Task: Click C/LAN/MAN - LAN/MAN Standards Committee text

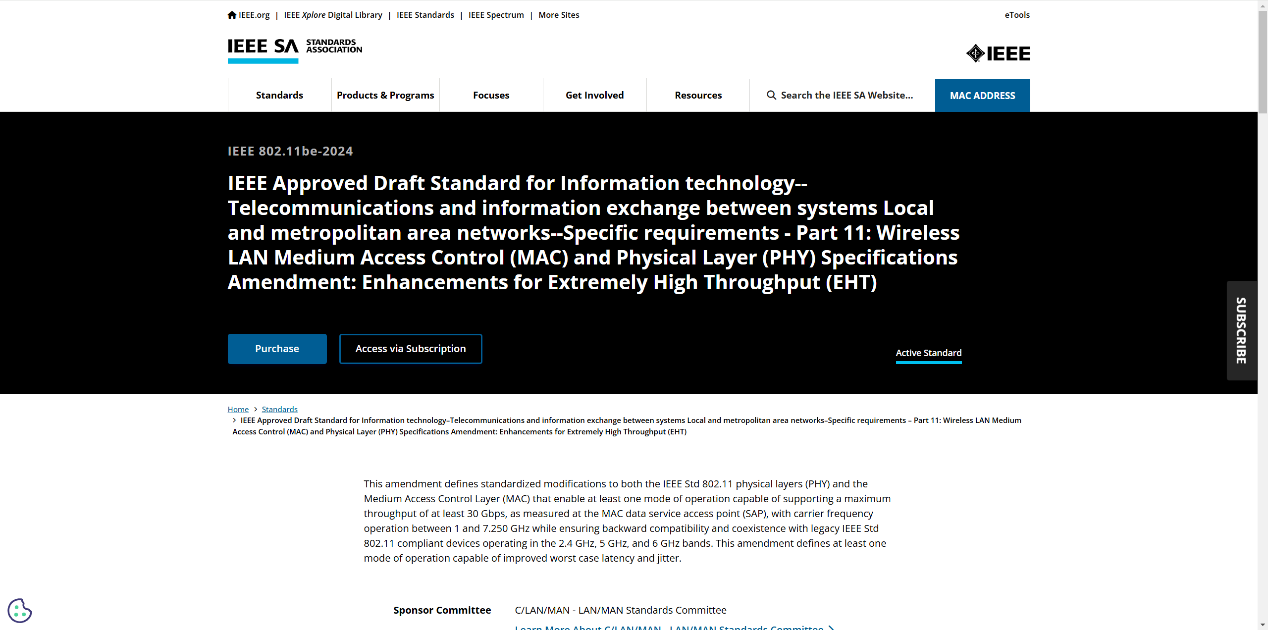Action: tap(620, 610)
